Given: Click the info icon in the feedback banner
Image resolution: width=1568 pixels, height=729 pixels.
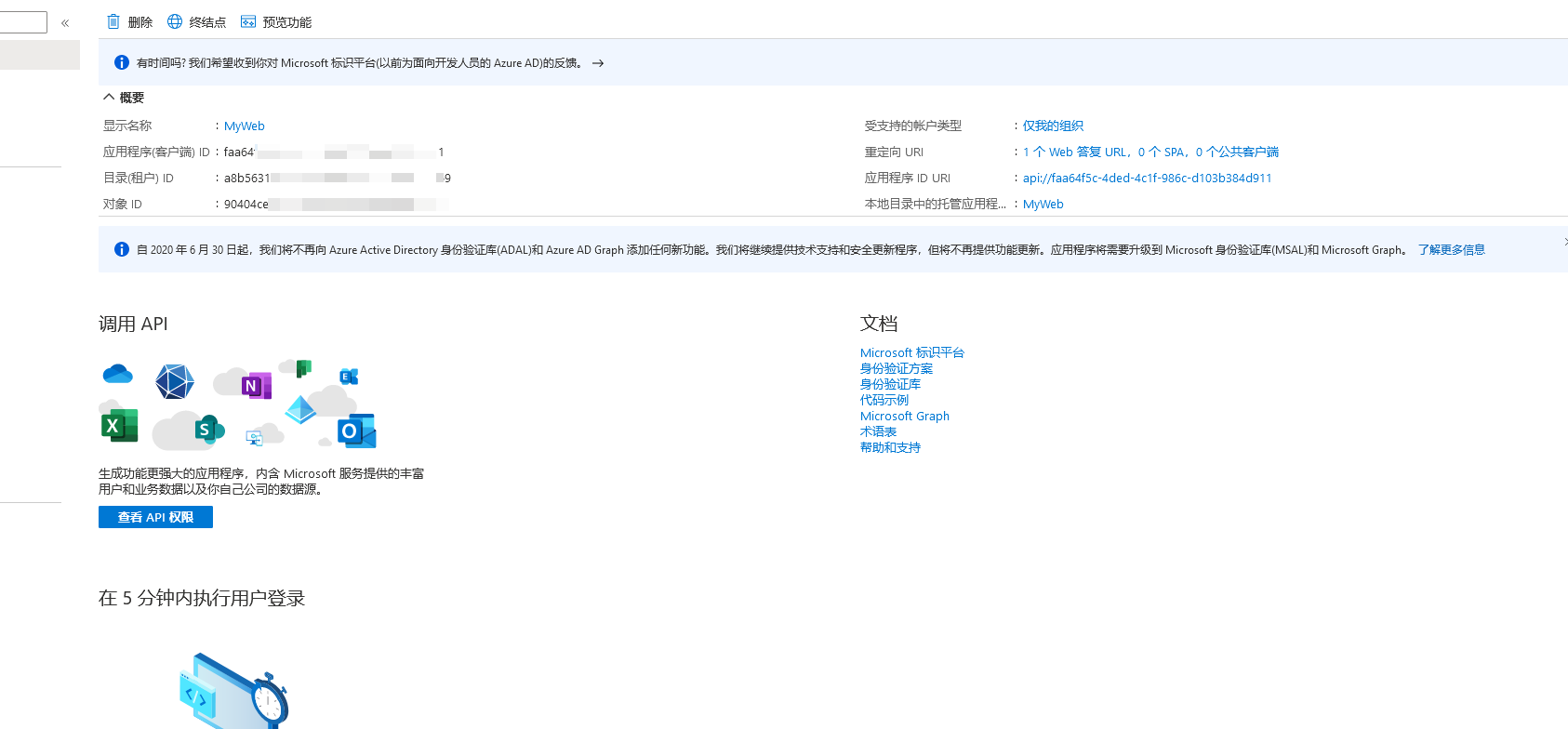Looking at the screenshot, I should [x=122, y=62].
